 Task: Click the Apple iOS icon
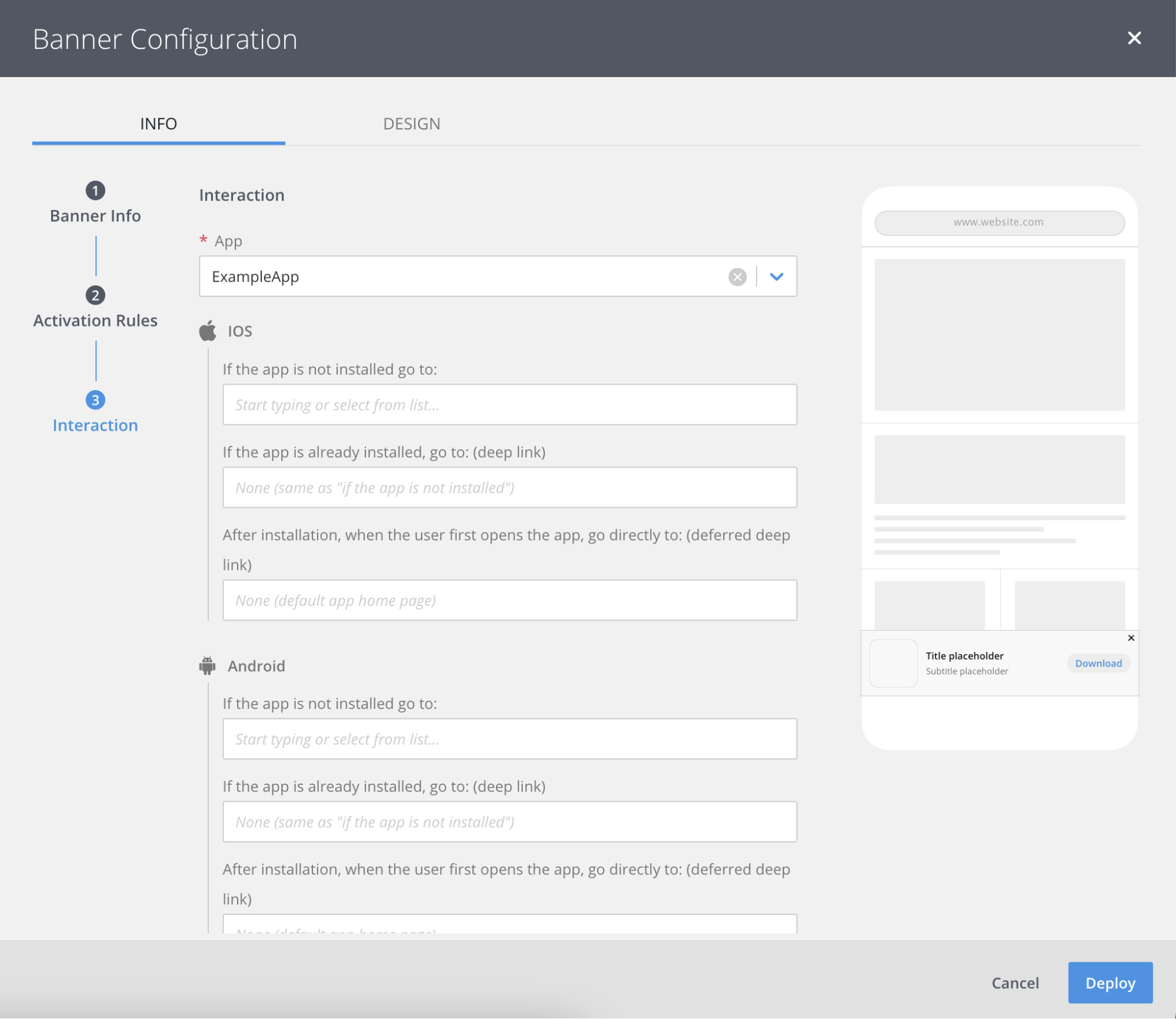[208, 331]
